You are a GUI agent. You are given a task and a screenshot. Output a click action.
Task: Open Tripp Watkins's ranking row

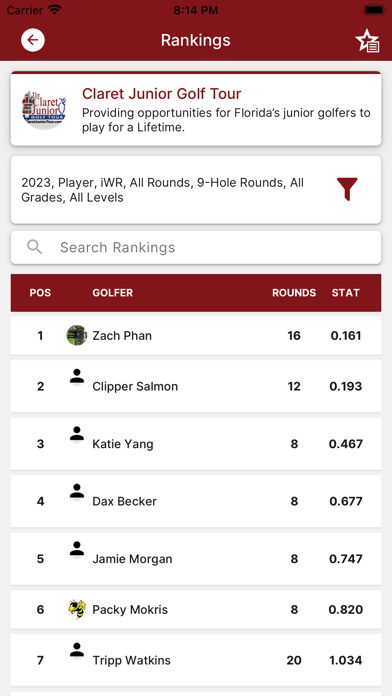pyautogui.click(x=196, y=660)
